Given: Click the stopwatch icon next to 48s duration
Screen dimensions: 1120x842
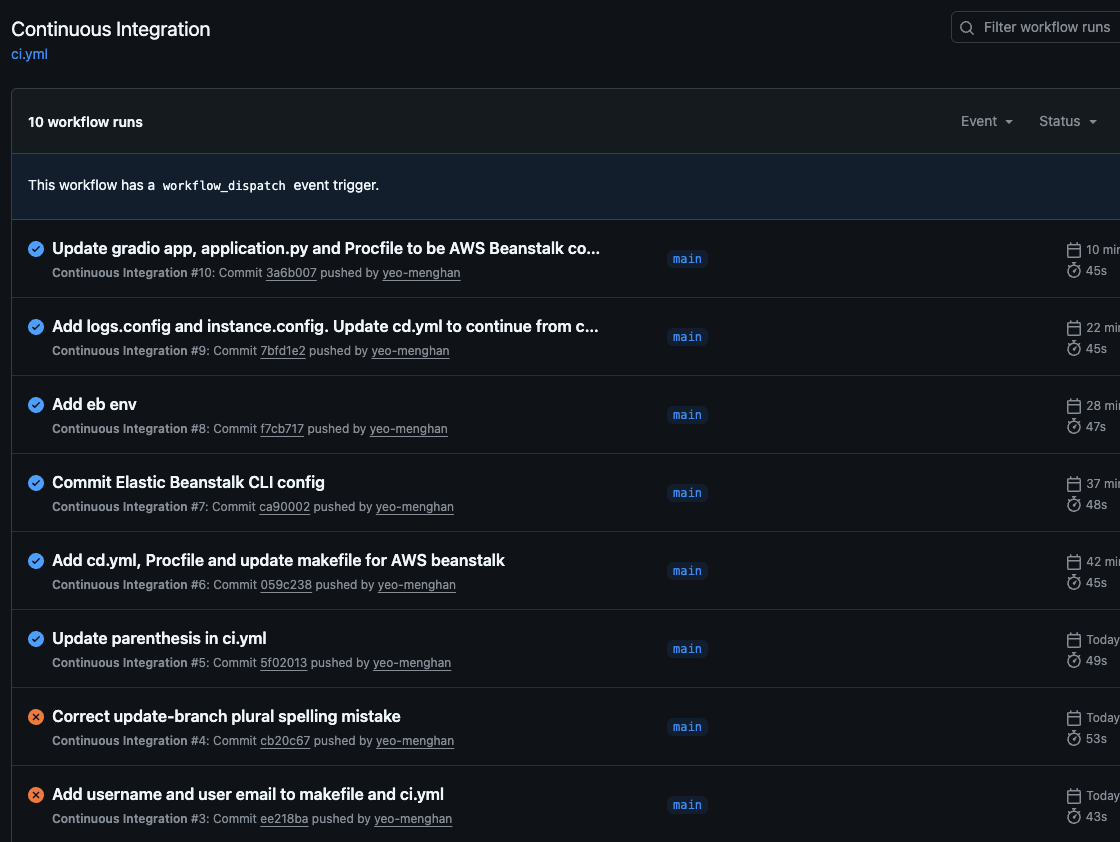Looking at the screenshot, I should [x=1074, y=505].
